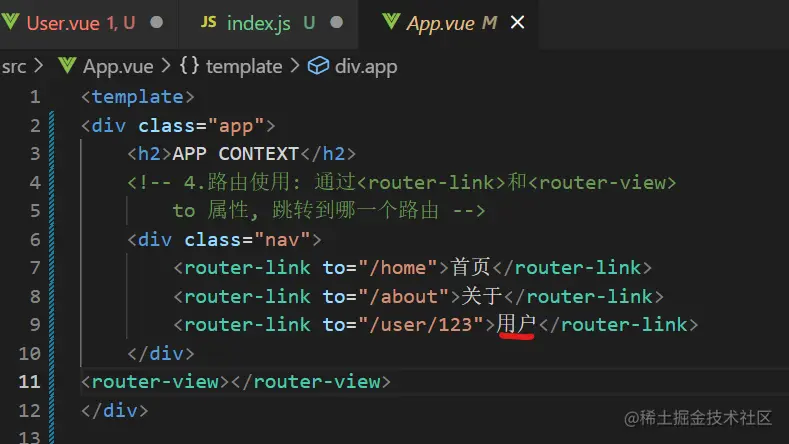
Task: Click closing </div> on line 10
Action: click(x=161, y=353)
